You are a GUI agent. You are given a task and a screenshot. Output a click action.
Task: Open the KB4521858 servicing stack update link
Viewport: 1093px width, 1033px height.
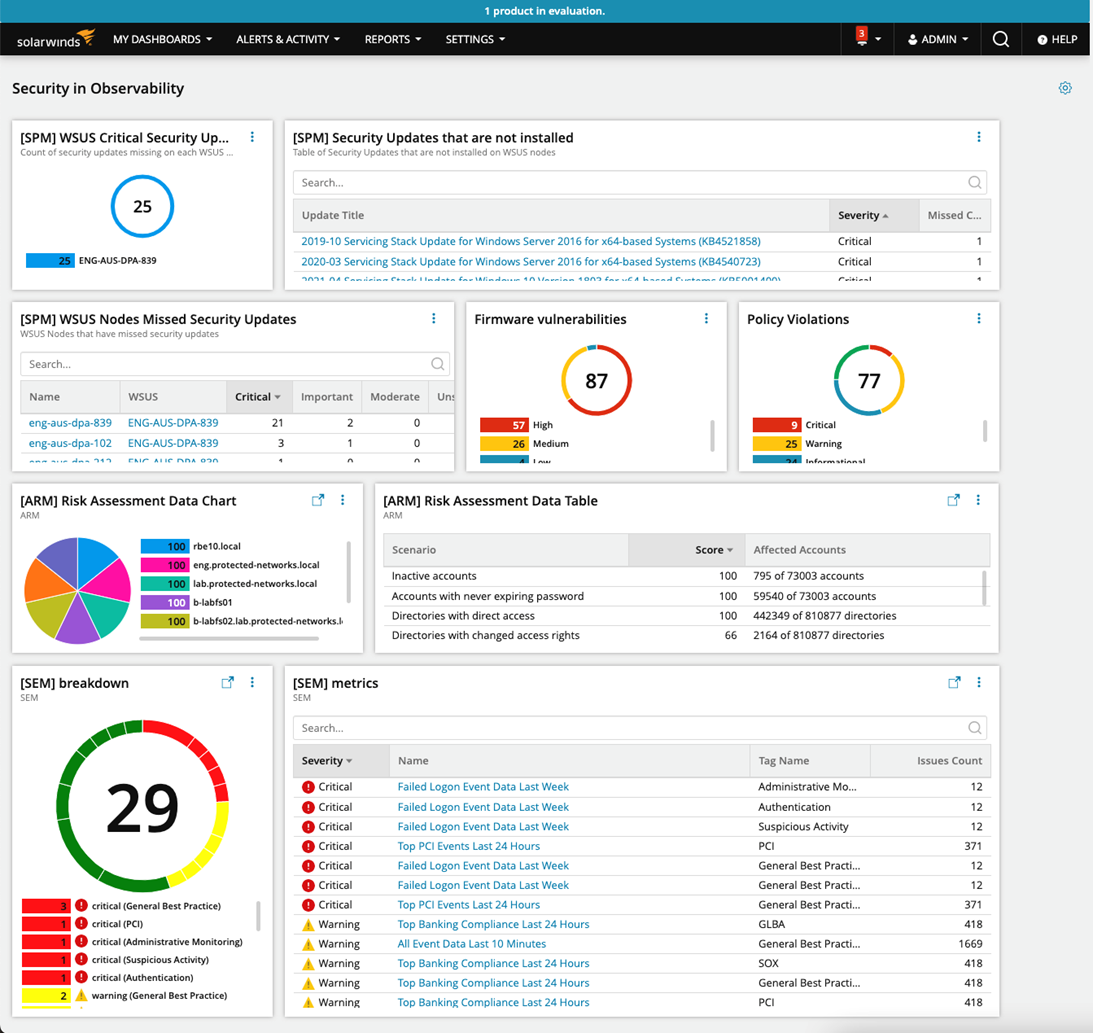pyautogui.click(x=530, y=241)
